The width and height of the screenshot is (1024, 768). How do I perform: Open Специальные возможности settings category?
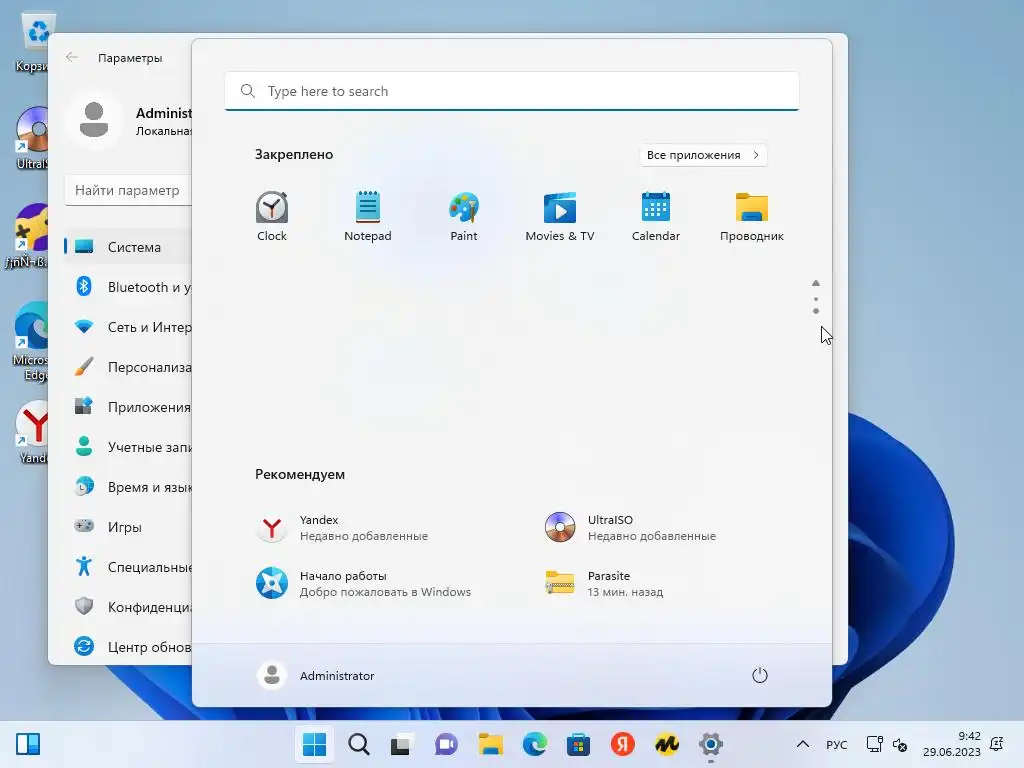128,567
